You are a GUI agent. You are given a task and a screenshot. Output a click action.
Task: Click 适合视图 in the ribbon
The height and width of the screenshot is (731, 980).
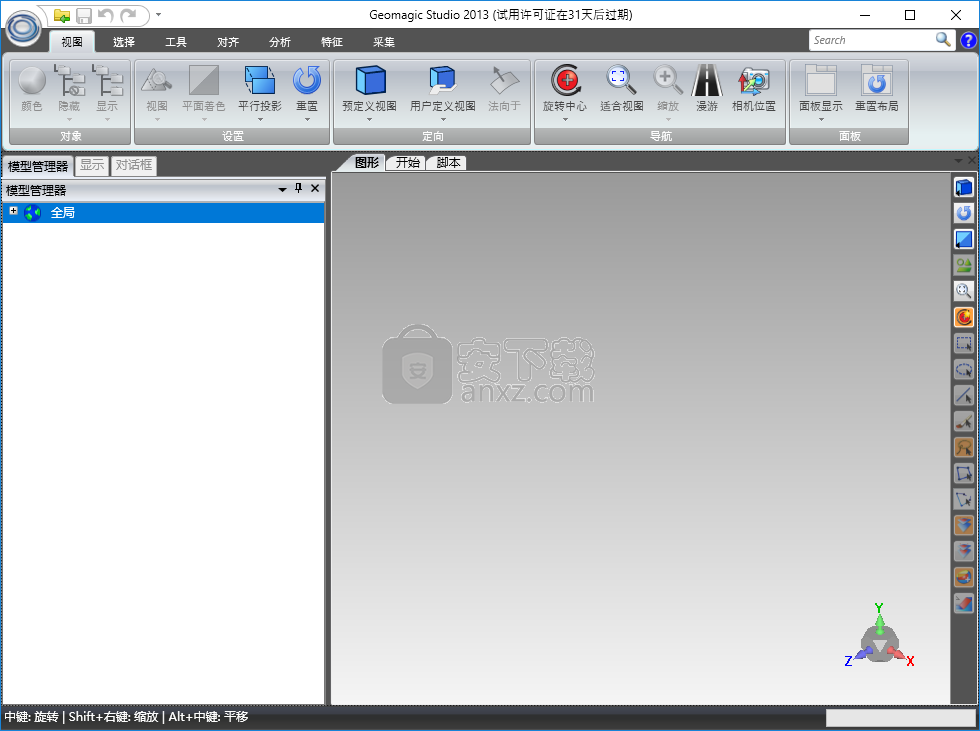pos(621,89)
